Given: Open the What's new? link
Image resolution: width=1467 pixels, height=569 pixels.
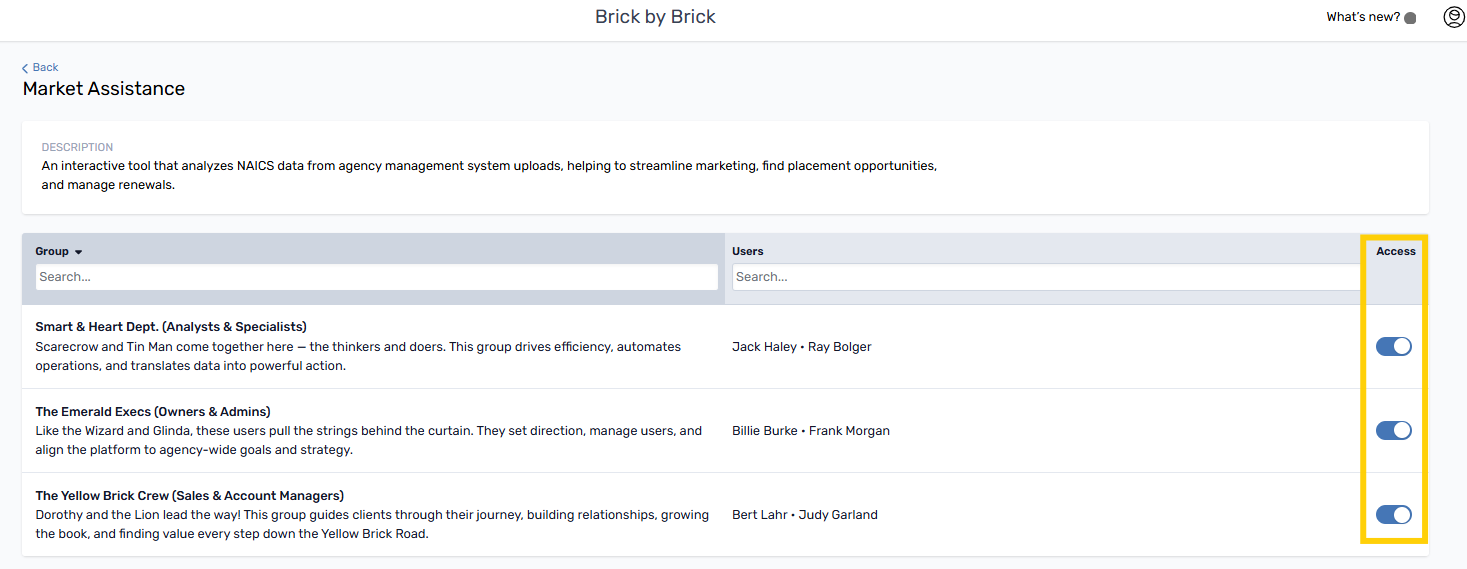Looking at the screenshot, I should pyautogui.click(x=1362, y=17).
